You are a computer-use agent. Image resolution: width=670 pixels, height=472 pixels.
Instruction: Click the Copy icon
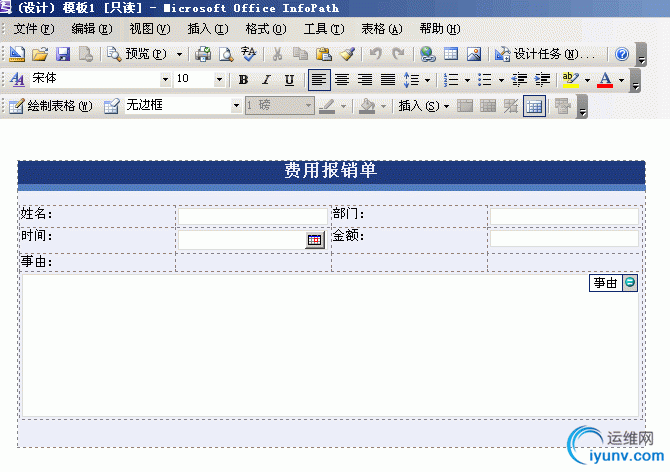pos(300,54)
